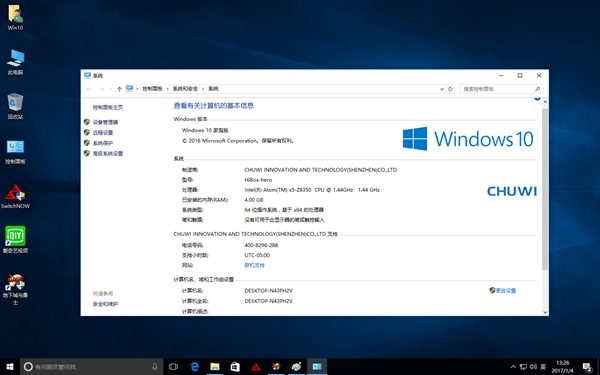Open the red SwitchNOW taskbar icon
Image resolution: width=600 pixels, height=375 pixels.
click(x=256, y=367)
